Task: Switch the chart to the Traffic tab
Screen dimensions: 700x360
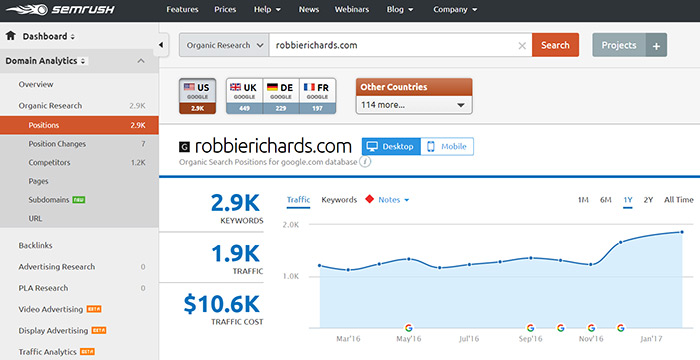Action: 298,200
